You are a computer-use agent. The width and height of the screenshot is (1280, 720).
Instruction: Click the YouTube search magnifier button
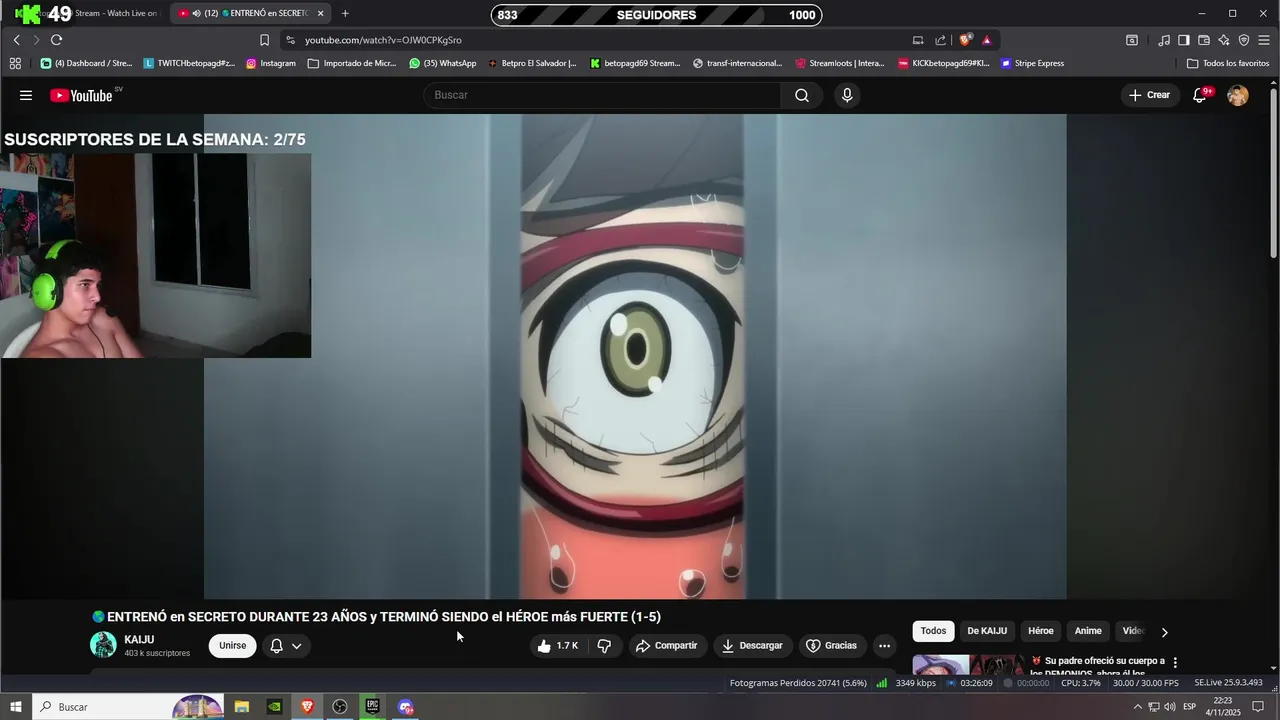tap(802, 95)
